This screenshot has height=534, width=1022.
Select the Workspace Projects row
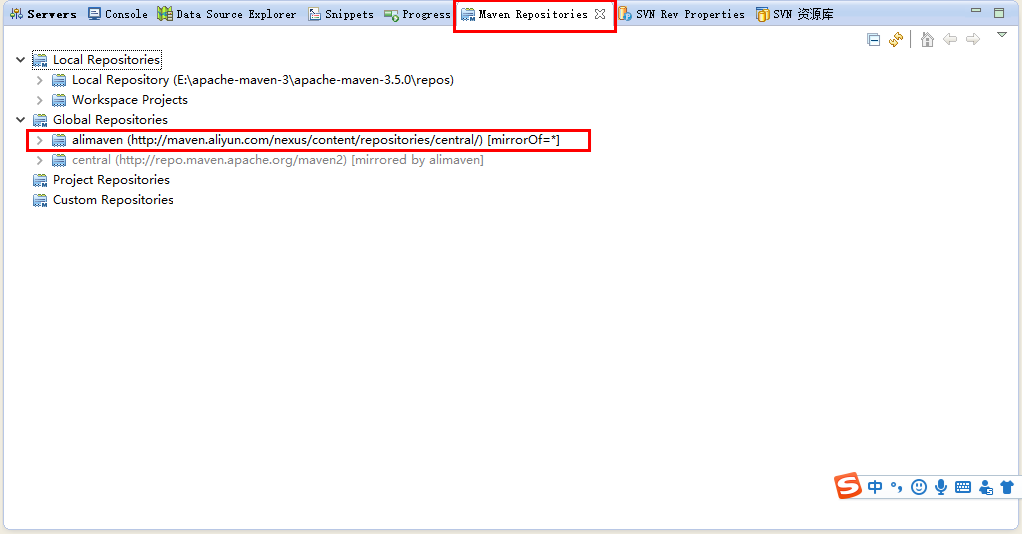(x=130, y=100)
